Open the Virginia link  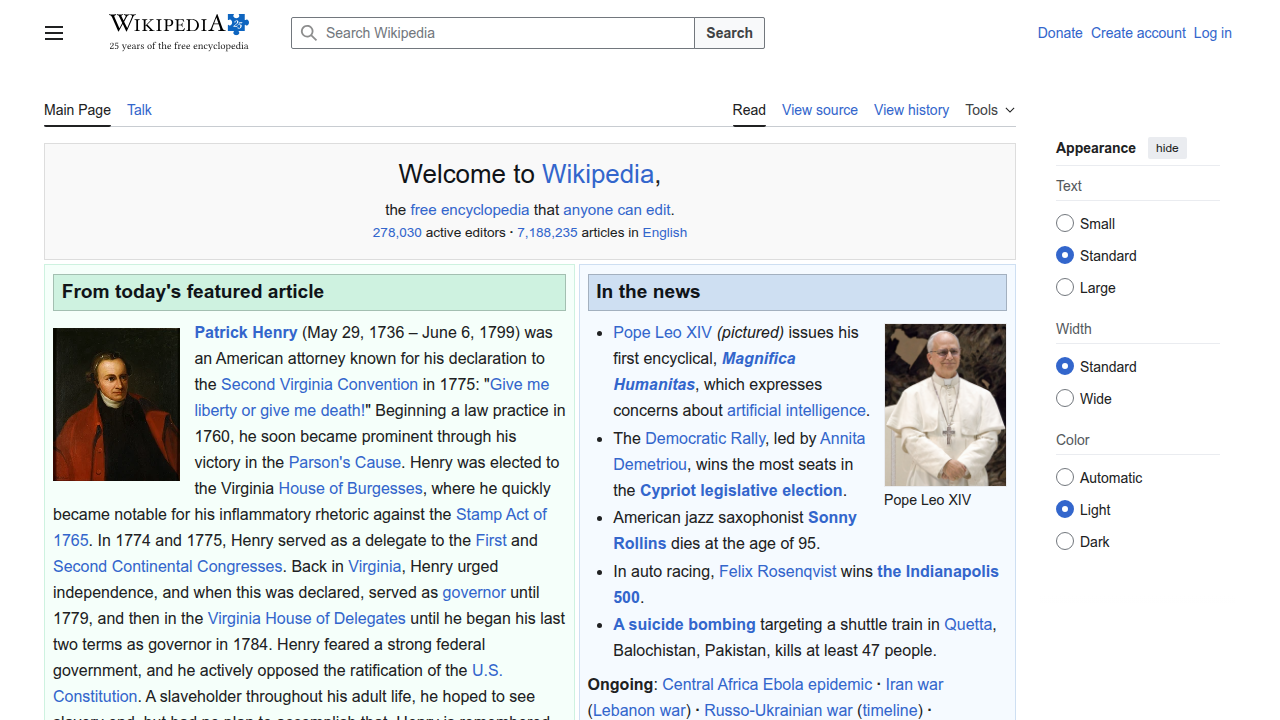click(375, 566)
